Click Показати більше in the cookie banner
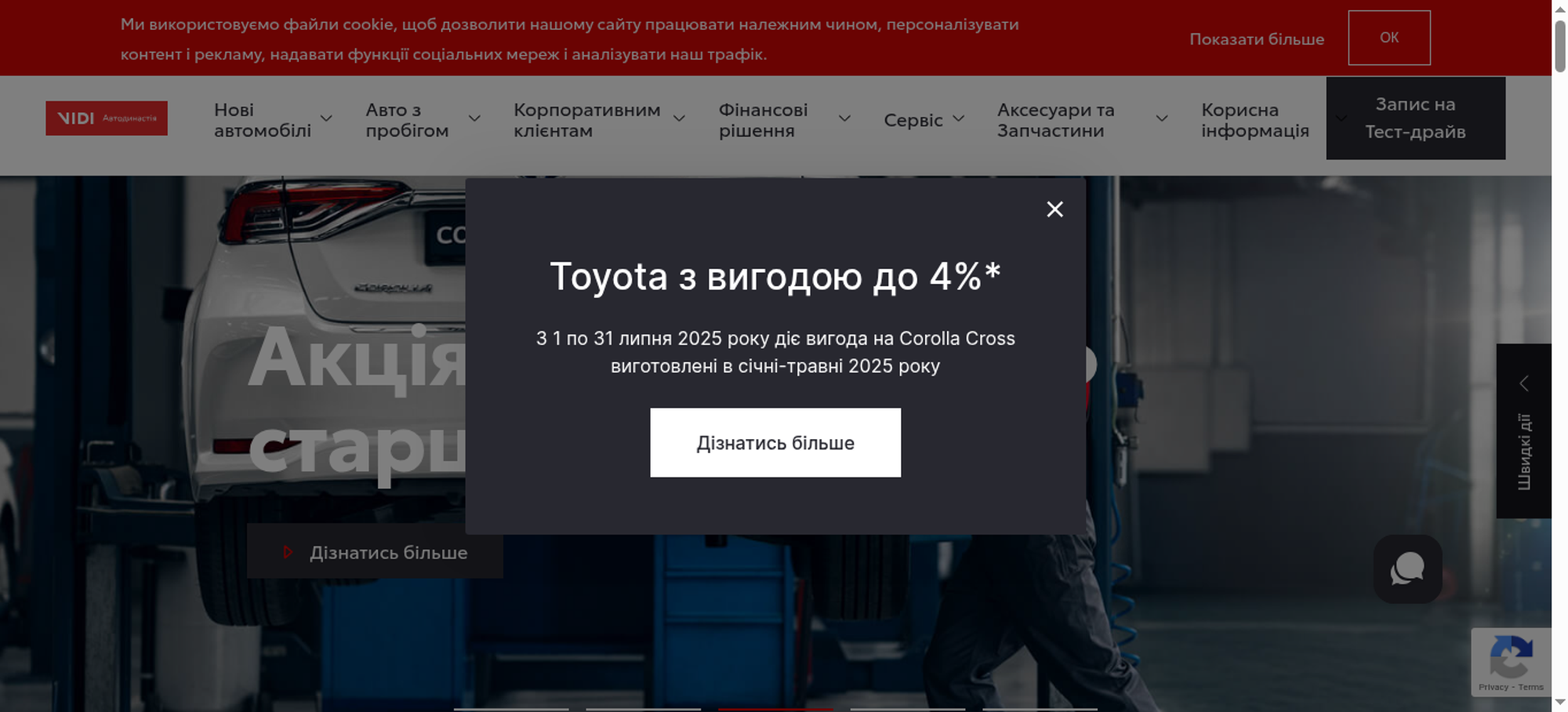 point(1256,39)
